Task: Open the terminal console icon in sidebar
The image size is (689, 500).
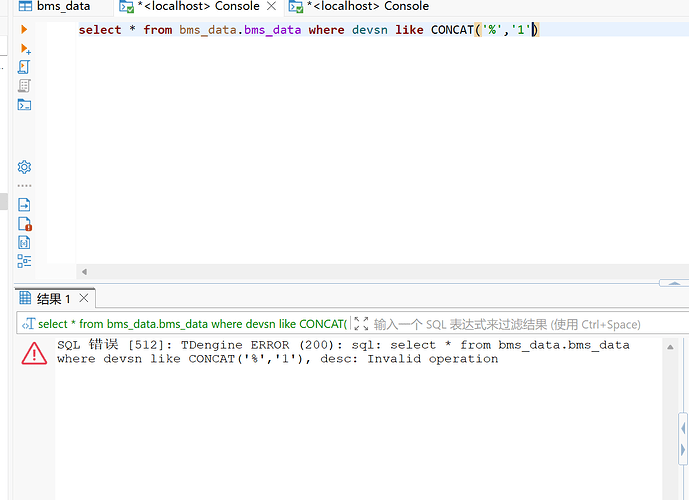Action: (x=24, y=105)
